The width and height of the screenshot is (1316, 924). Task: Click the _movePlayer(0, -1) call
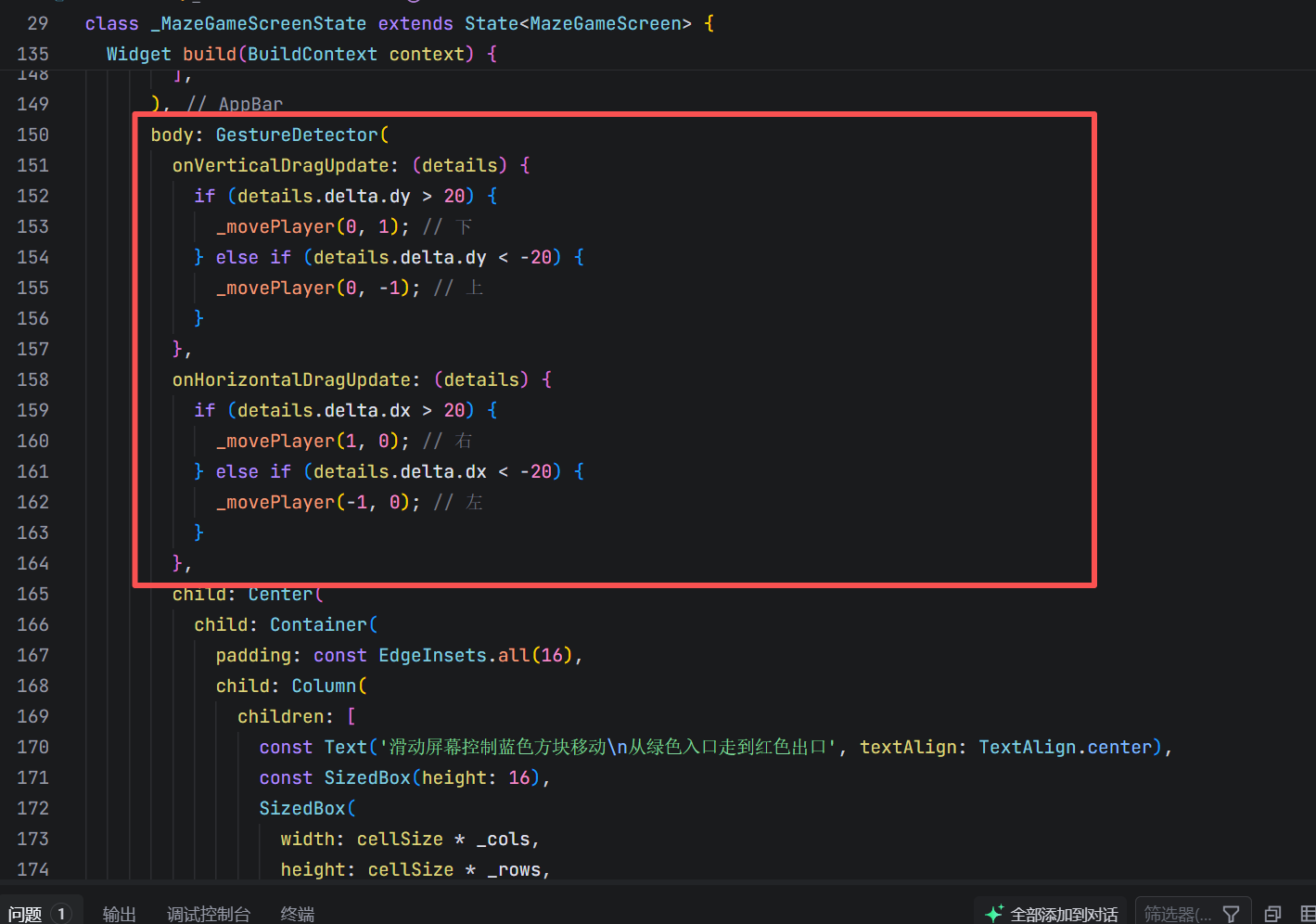313,288
